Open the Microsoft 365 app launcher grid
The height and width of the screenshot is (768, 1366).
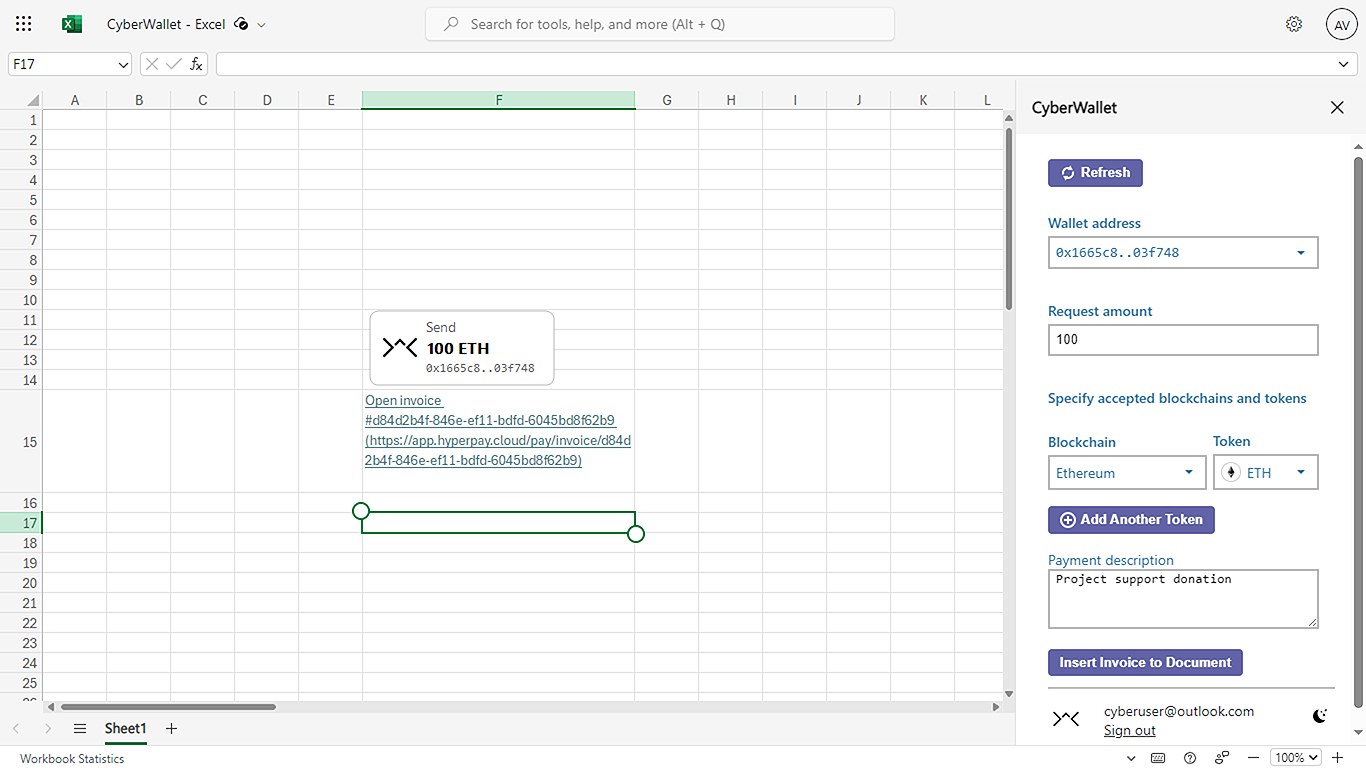(24, 24)
